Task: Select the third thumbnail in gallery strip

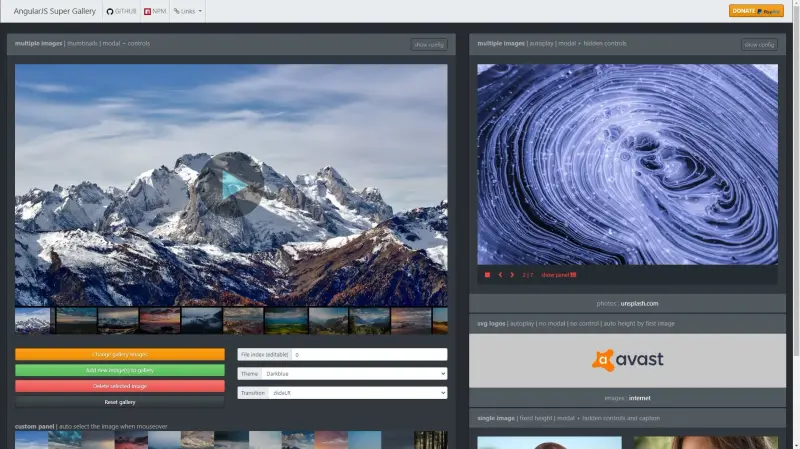Action: tap(118, 320)
